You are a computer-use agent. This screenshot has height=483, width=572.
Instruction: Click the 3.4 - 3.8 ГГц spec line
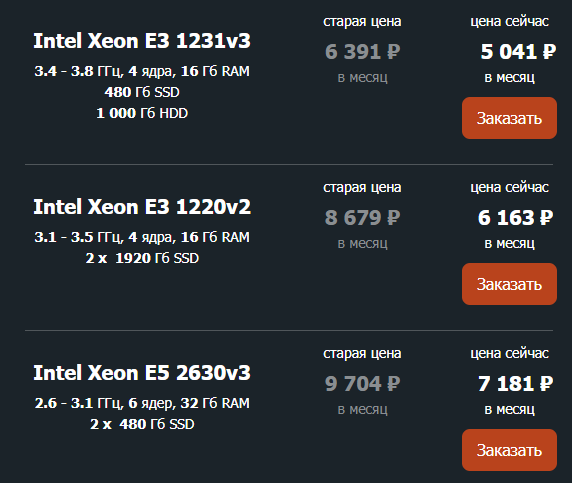[142, 71]
